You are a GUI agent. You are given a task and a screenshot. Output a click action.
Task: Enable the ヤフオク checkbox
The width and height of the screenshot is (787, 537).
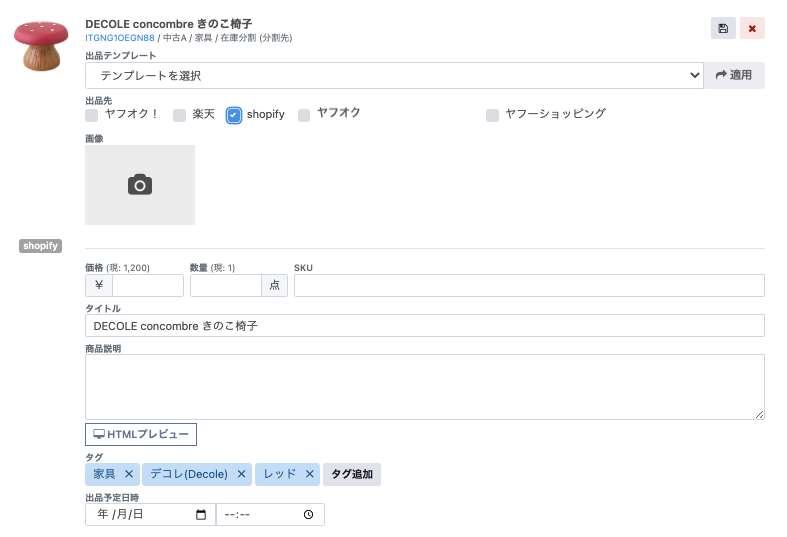(x=304, y=115)
